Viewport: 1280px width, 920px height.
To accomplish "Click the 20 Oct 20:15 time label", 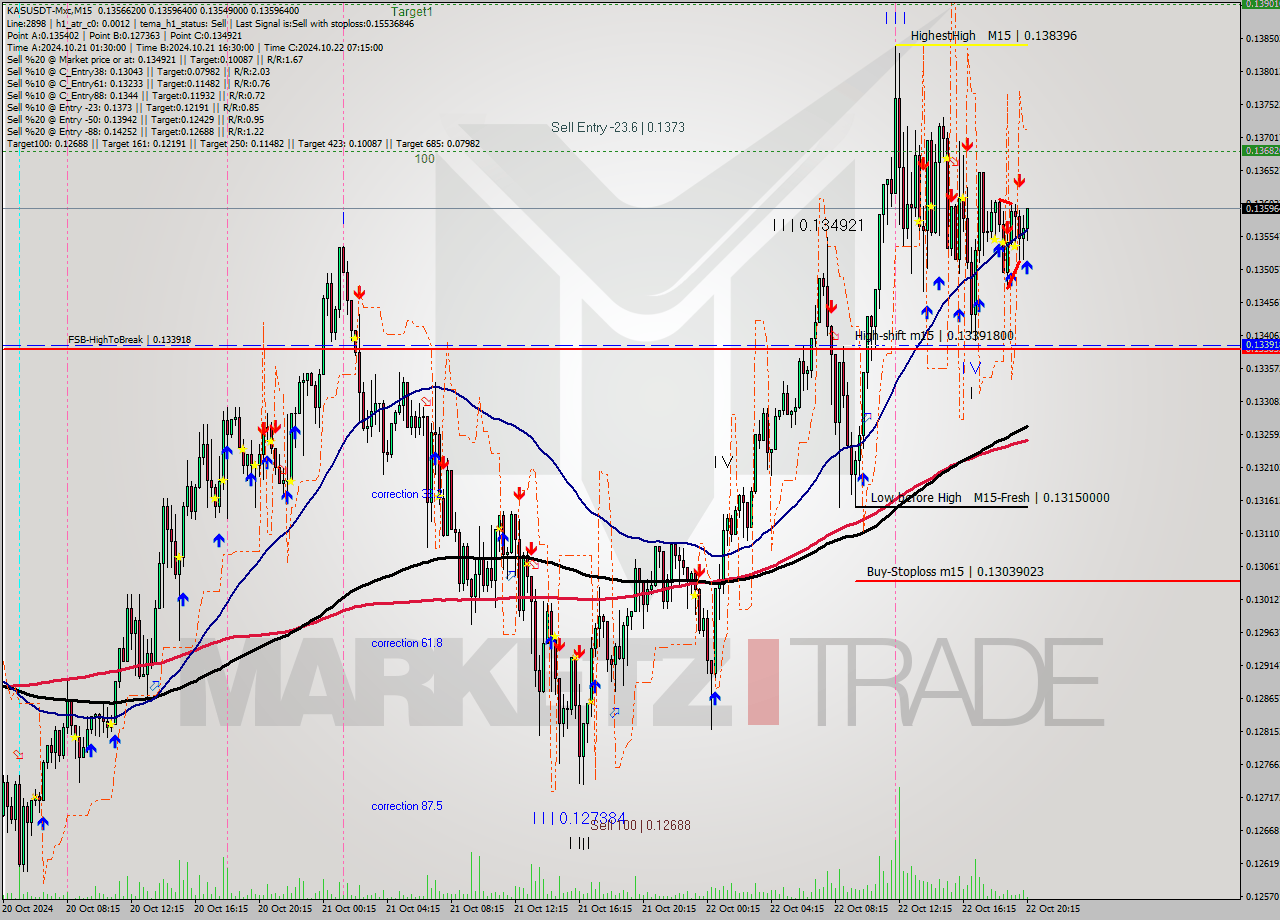I will (x=284, y=909).
